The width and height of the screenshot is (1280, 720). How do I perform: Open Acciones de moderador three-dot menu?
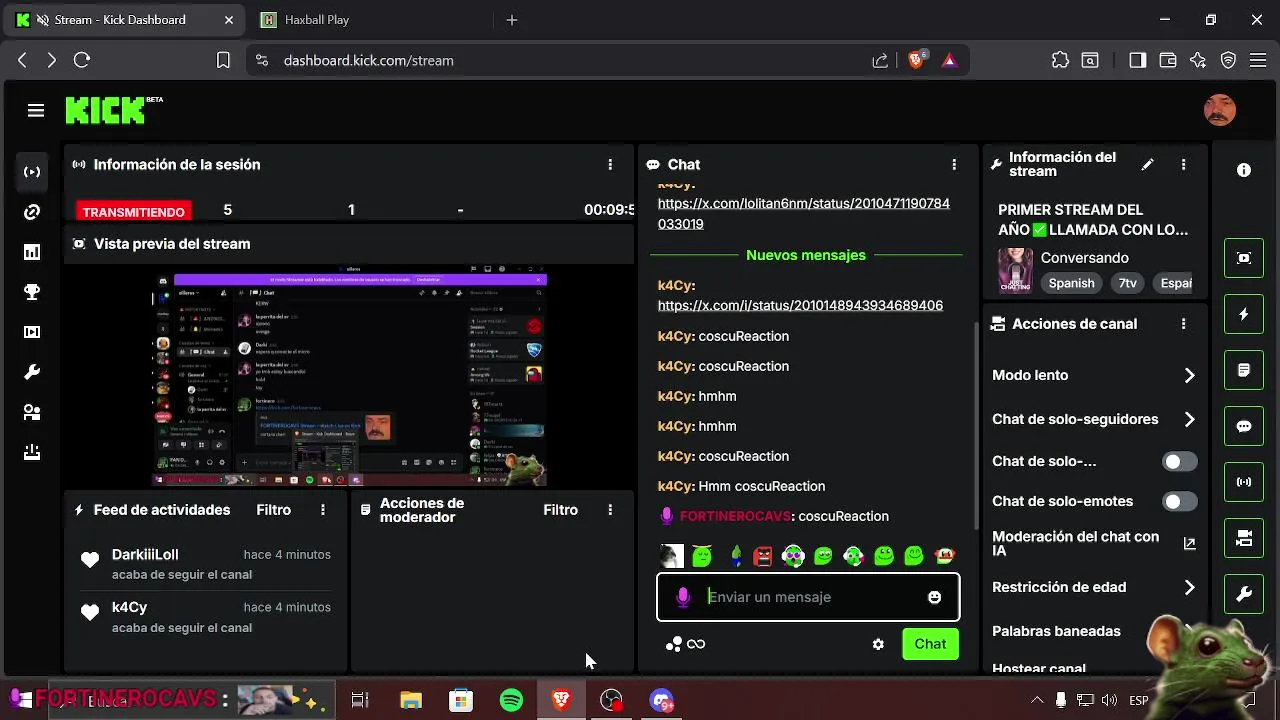click(x=610, y=510)
